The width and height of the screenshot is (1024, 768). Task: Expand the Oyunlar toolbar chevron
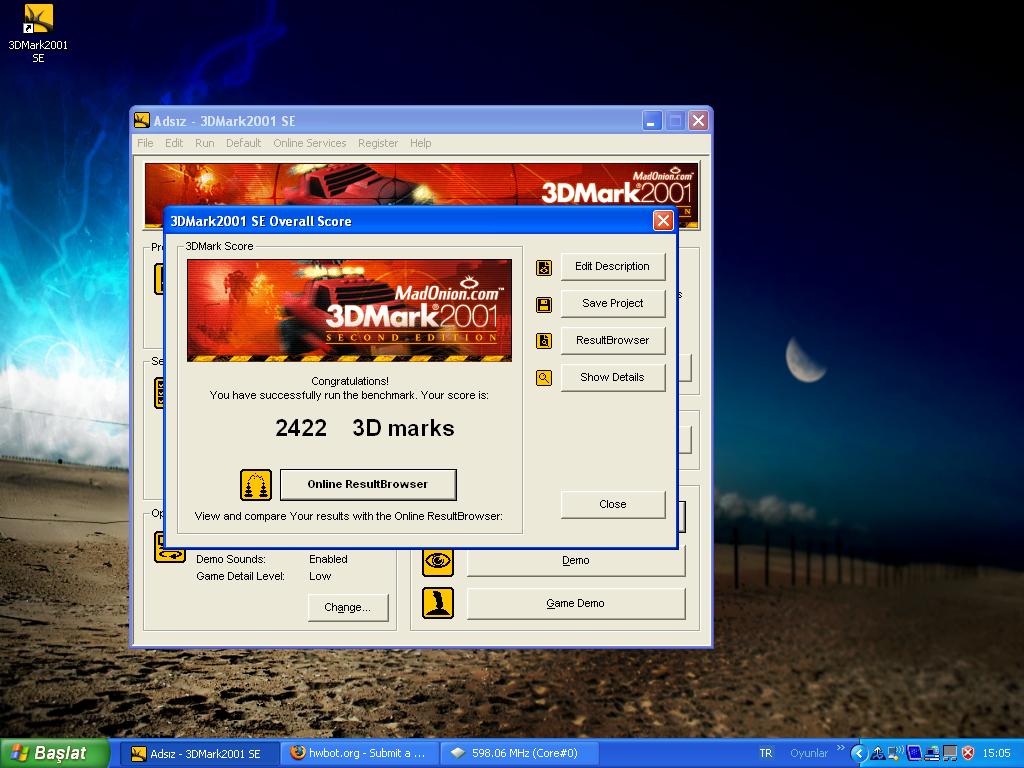pyautogui.click(x=840, y=748)
